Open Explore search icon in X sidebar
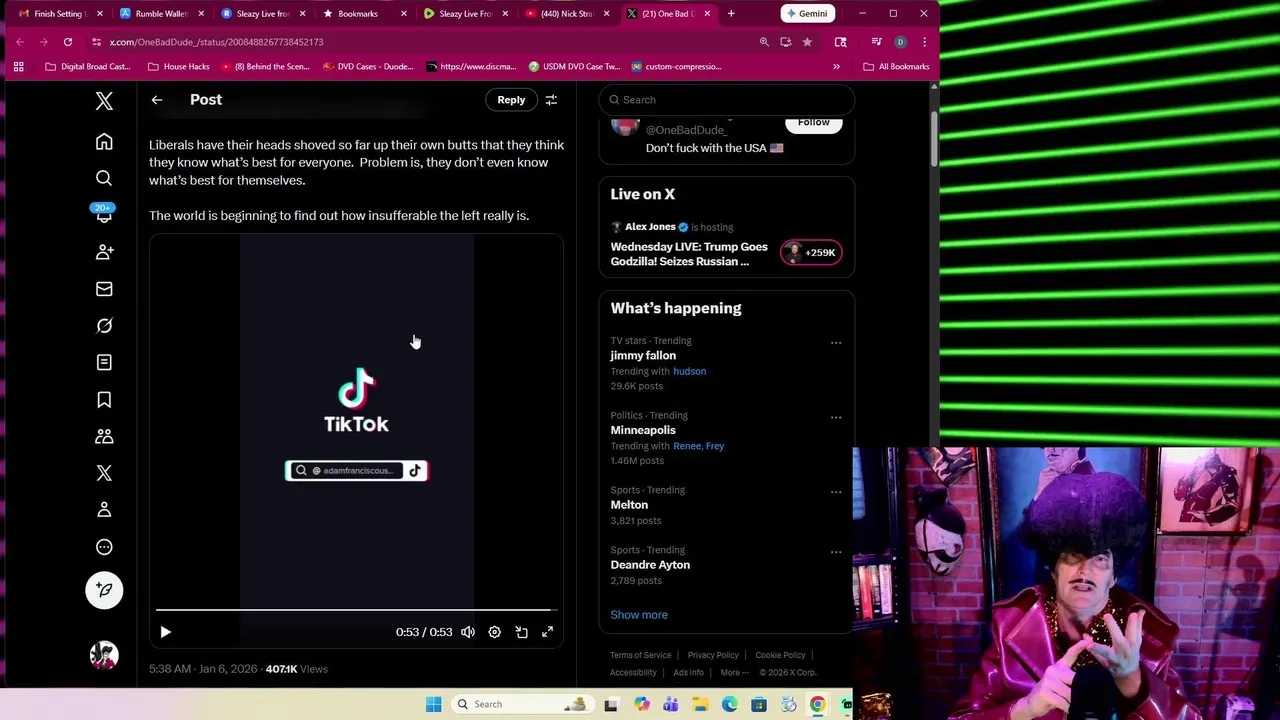Viewport: 1280px width, 720px height. click(x=104, y=178)
